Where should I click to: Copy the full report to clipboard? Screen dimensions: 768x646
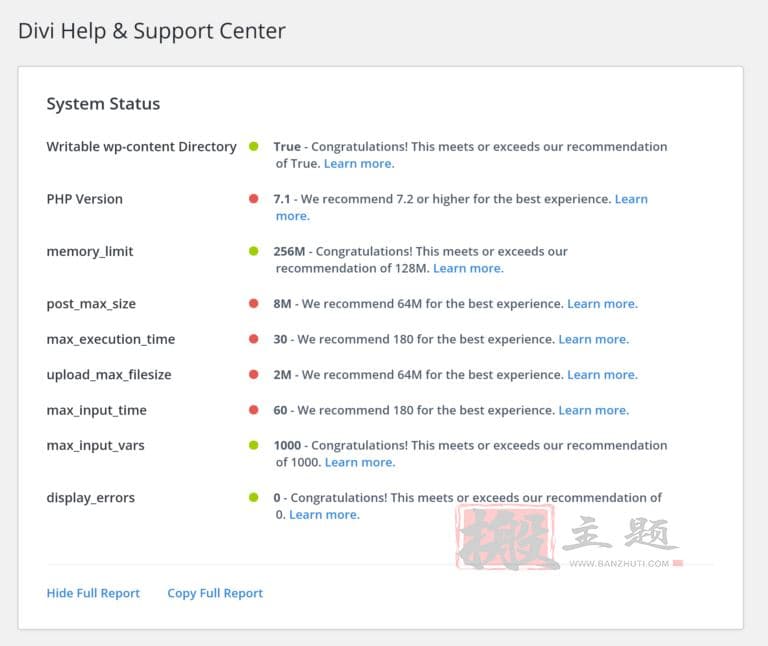click(215, 593)
